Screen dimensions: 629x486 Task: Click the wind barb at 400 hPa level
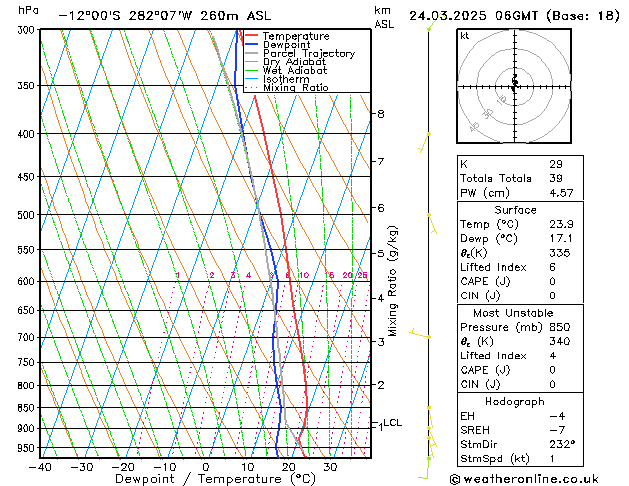(424, 143)
